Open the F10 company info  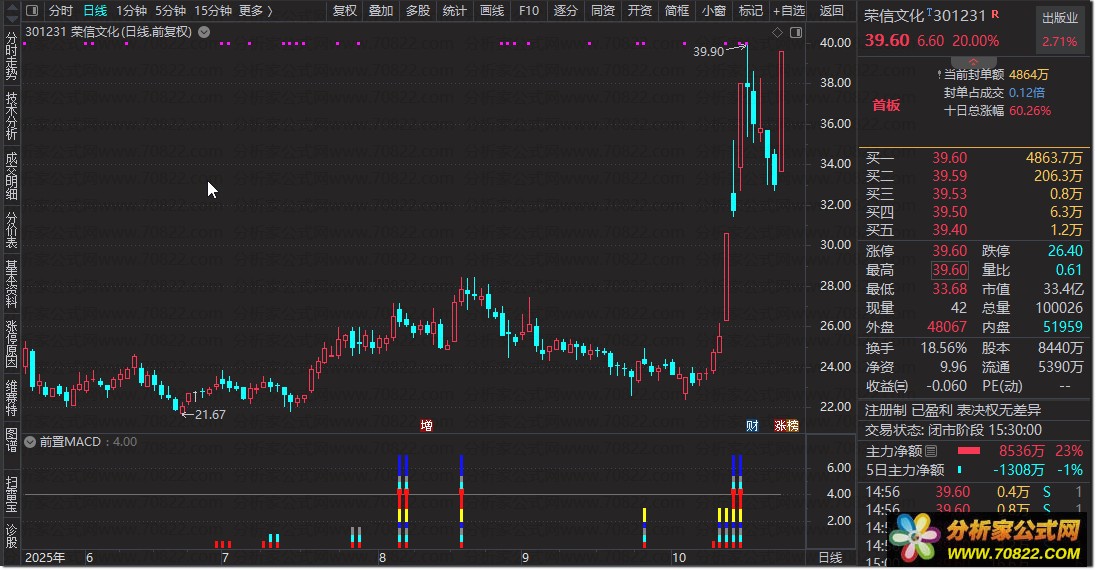click(x=529, y=10)
